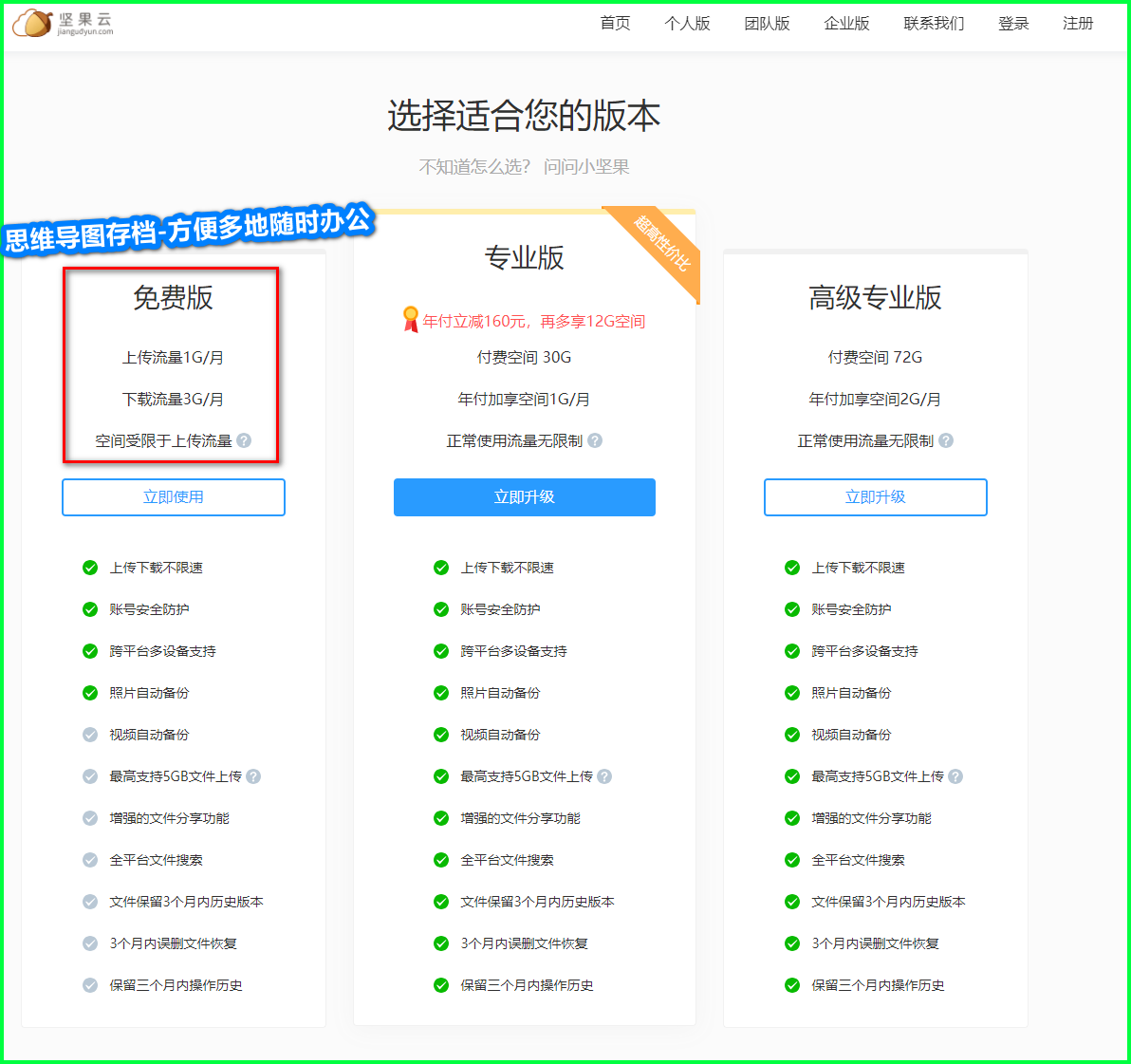Click 立即升级 button under 高级专业版
The height and width of the screenshot is (1064, 1131).
(876, 497)
